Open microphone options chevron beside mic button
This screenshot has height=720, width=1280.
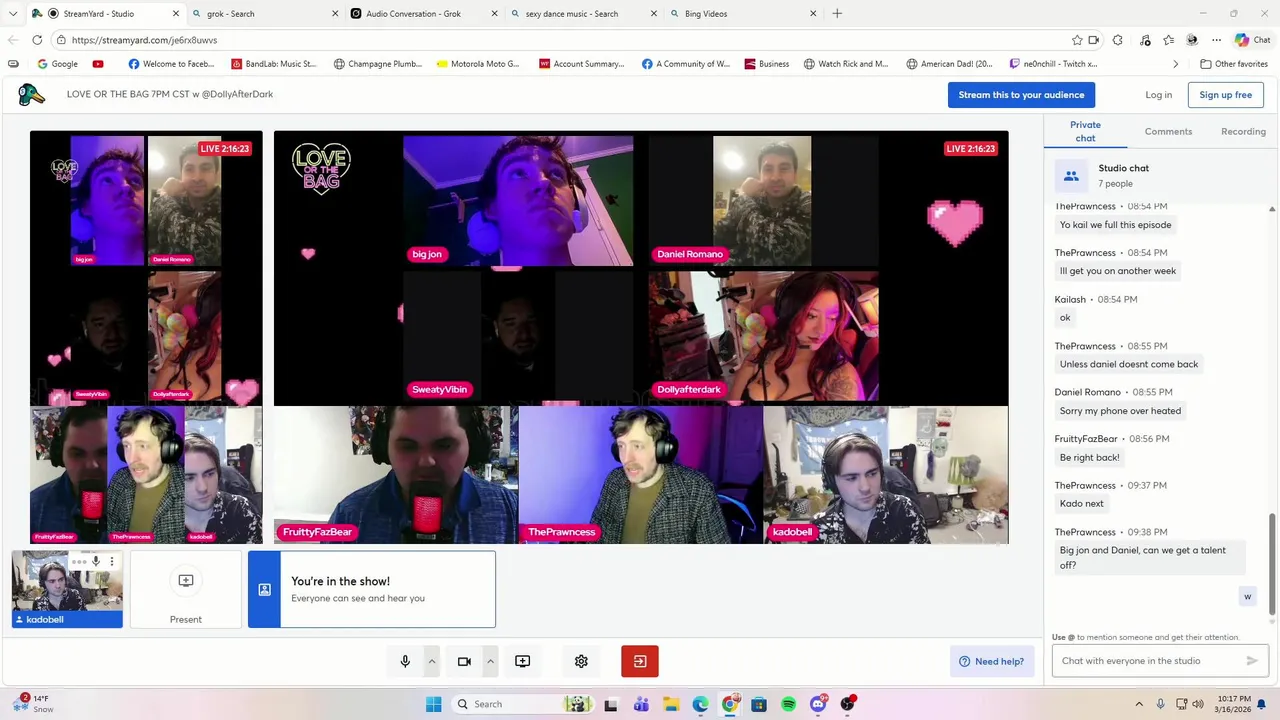point(432,661)
